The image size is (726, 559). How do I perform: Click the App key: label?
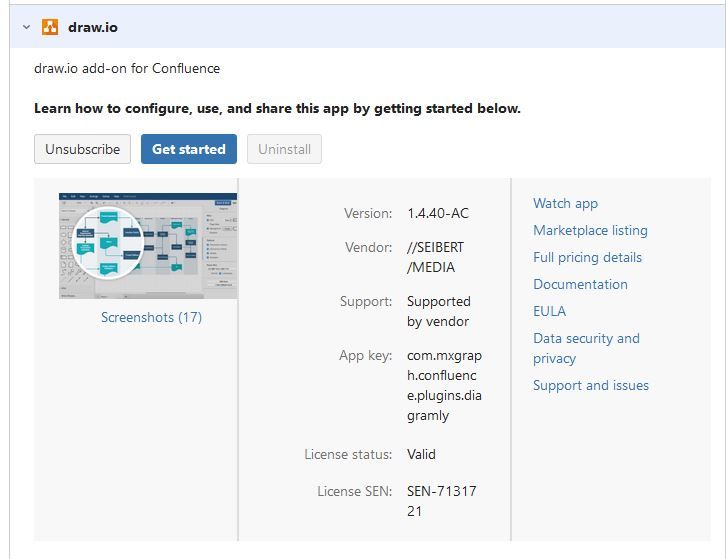(365, 356)
